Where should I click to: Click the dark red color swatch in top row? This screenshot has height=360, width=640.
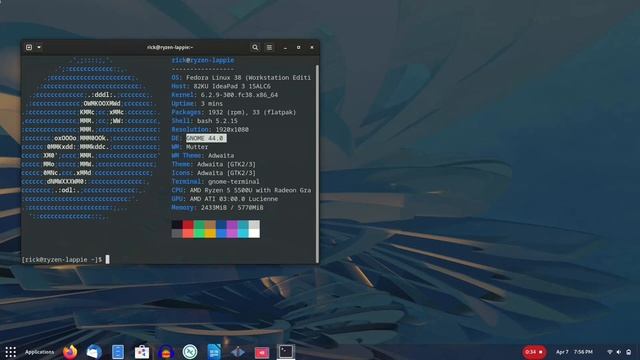point(188,224)
